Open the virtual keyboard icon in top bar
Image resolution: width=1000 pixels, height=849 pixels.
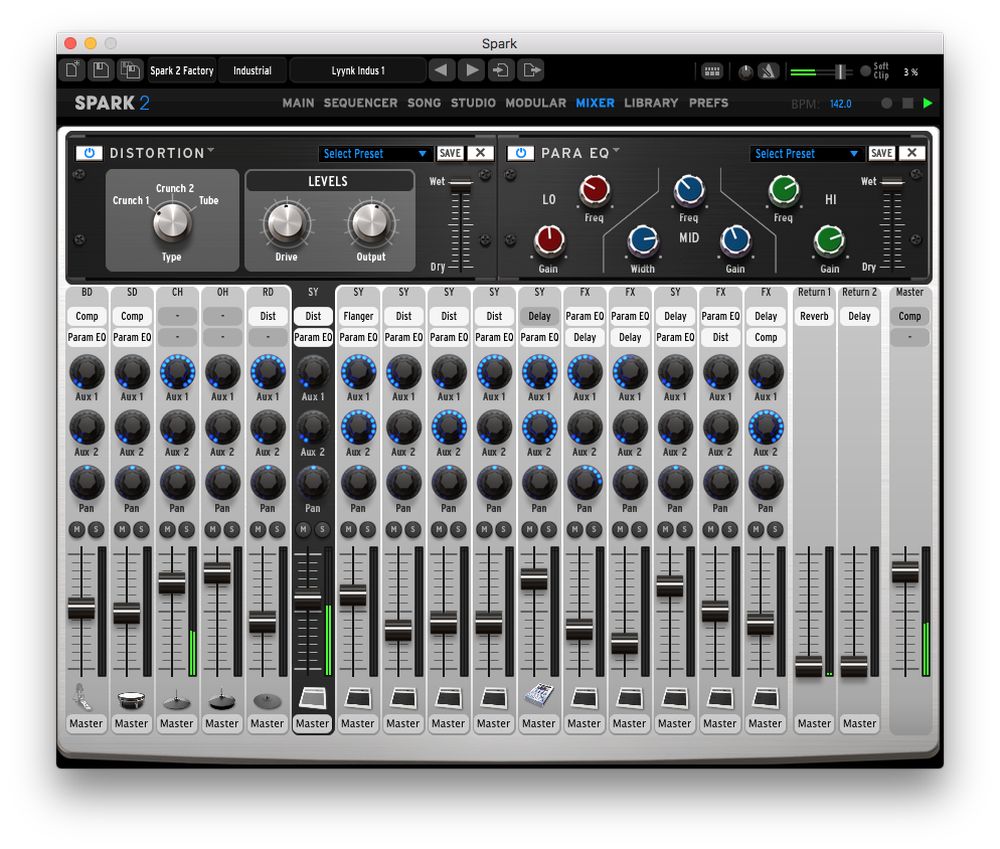coord(712,71)
